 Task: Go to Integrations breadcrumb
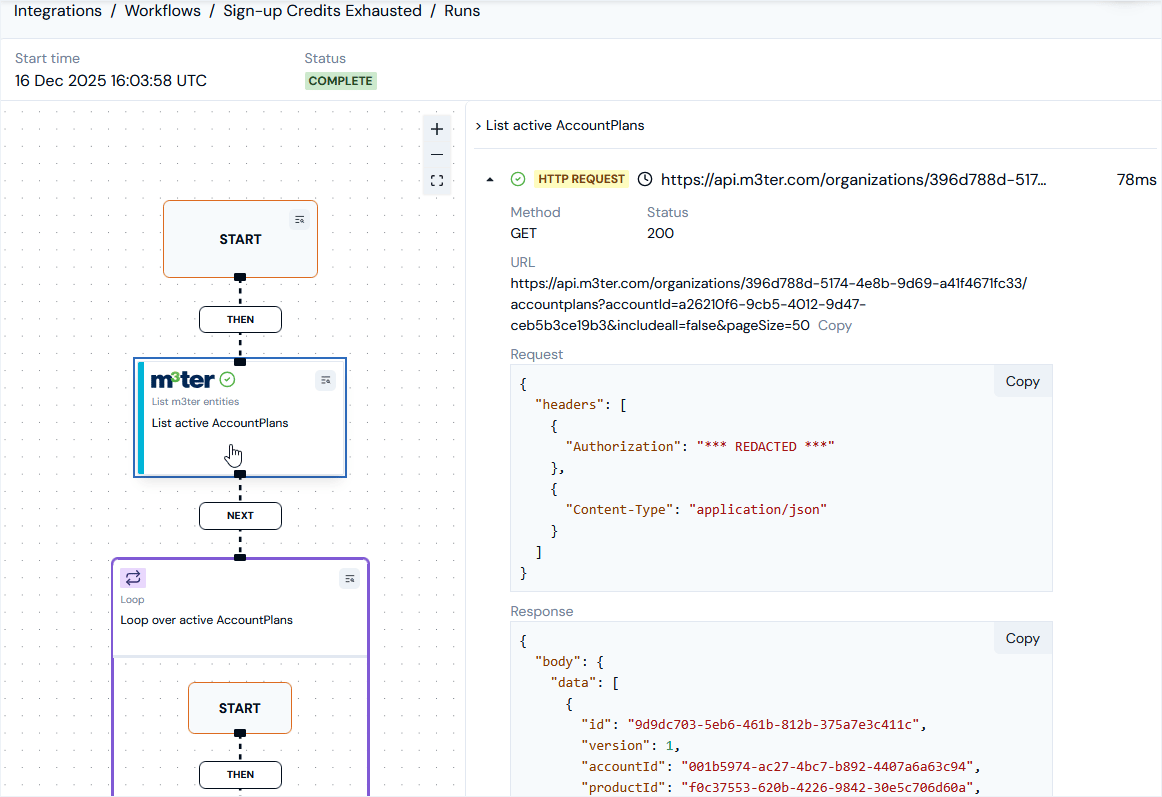pyautogui.click(x=58, y=11)
